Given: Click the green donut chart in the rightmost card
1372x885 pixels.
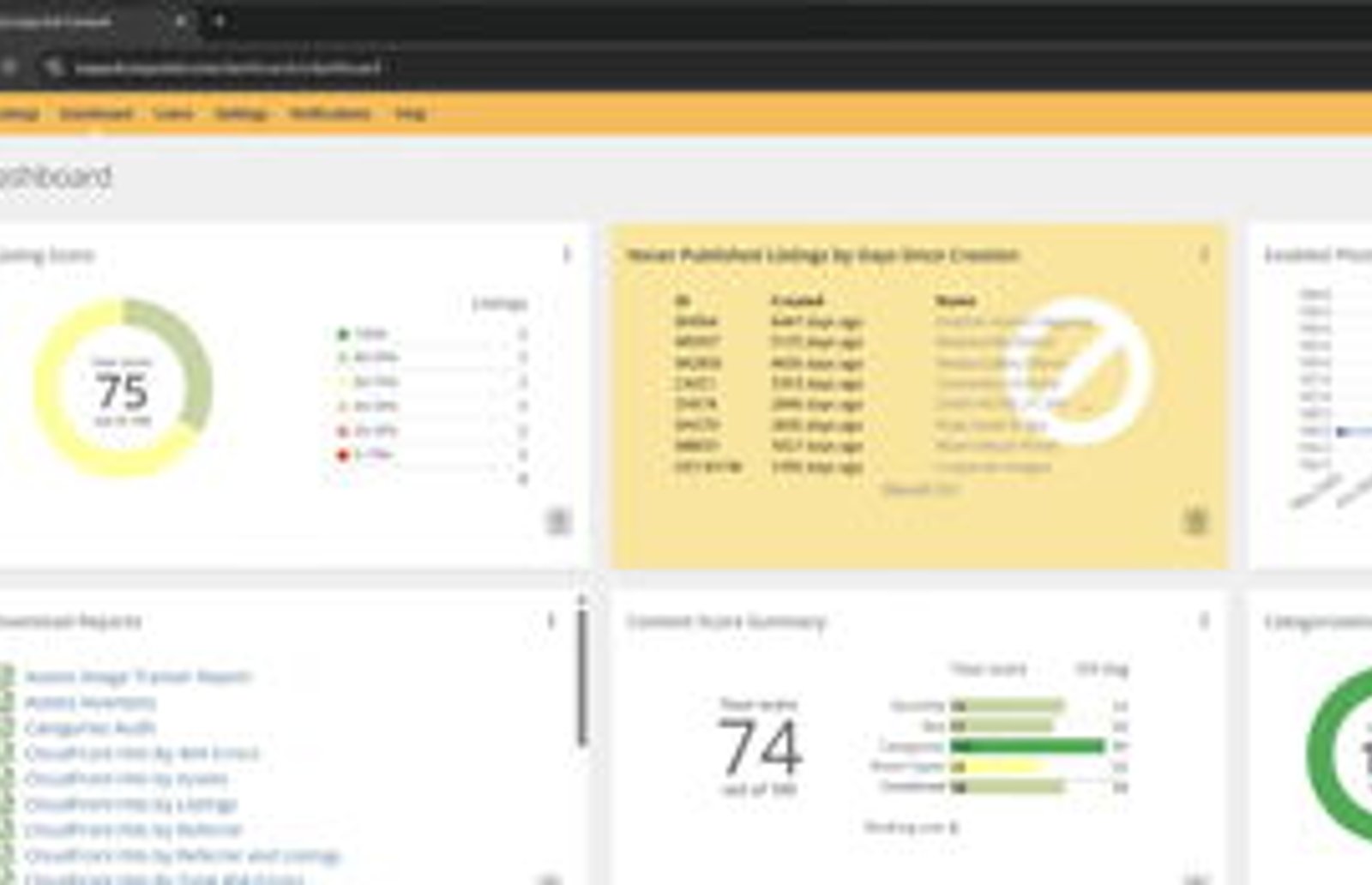Looking at the screenshot, I should click(1339, 755).
